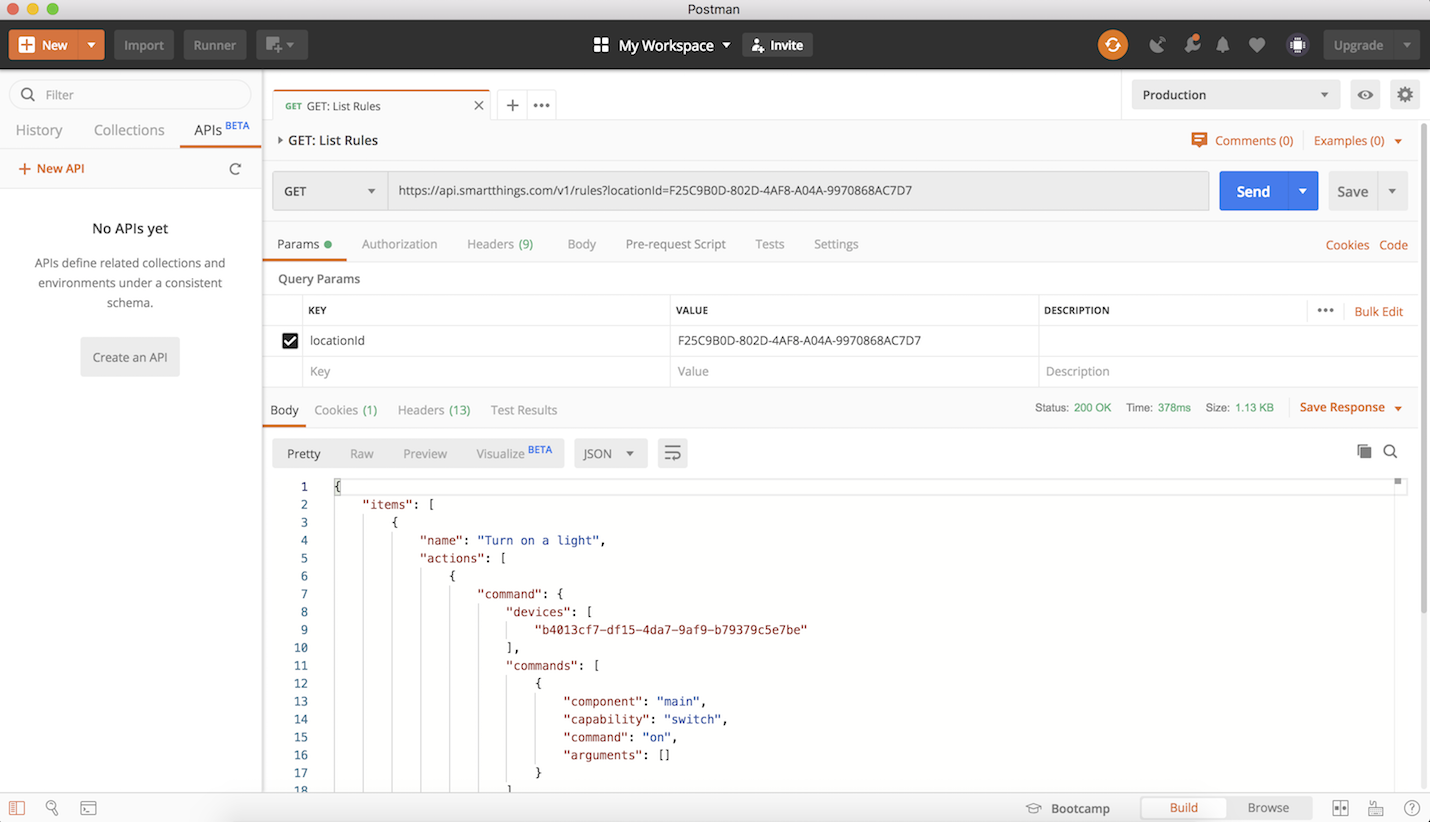Toggle the sidebar from status bar
1430x822 pixels.
[x=17, y=808]
